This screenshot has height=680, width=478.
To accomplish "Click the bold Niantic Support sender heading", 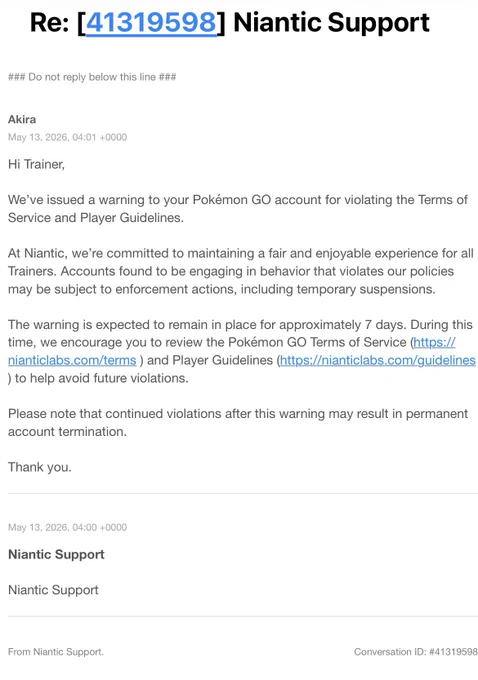I will click(56, 554).
